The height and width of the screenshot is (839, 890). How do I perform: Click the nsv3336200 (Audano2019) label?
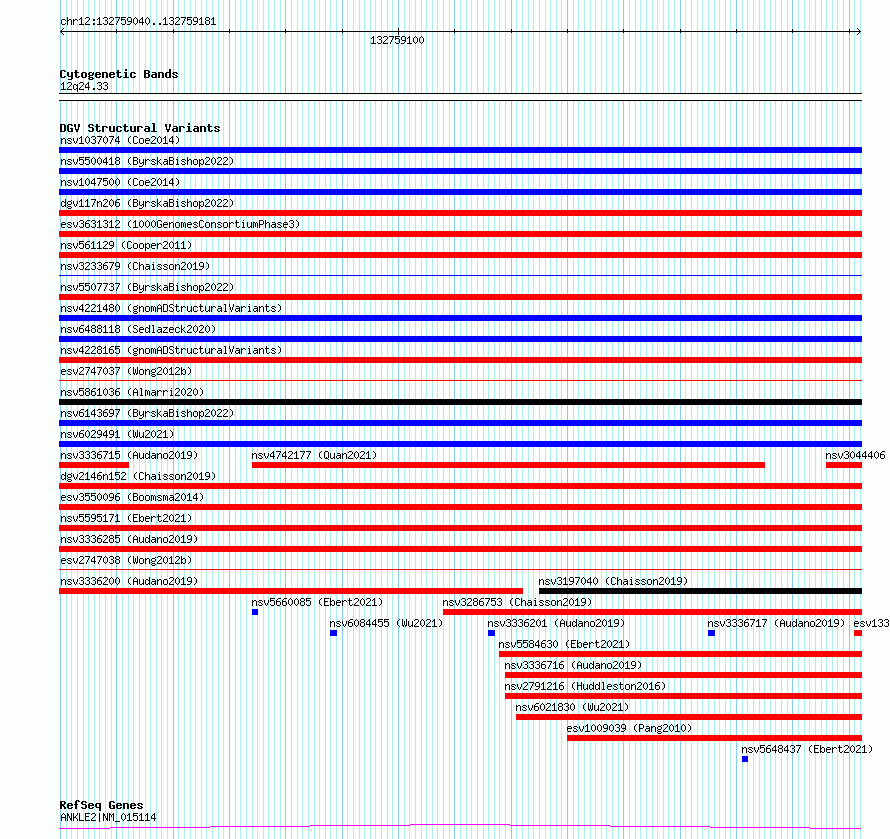pos(129,581)
